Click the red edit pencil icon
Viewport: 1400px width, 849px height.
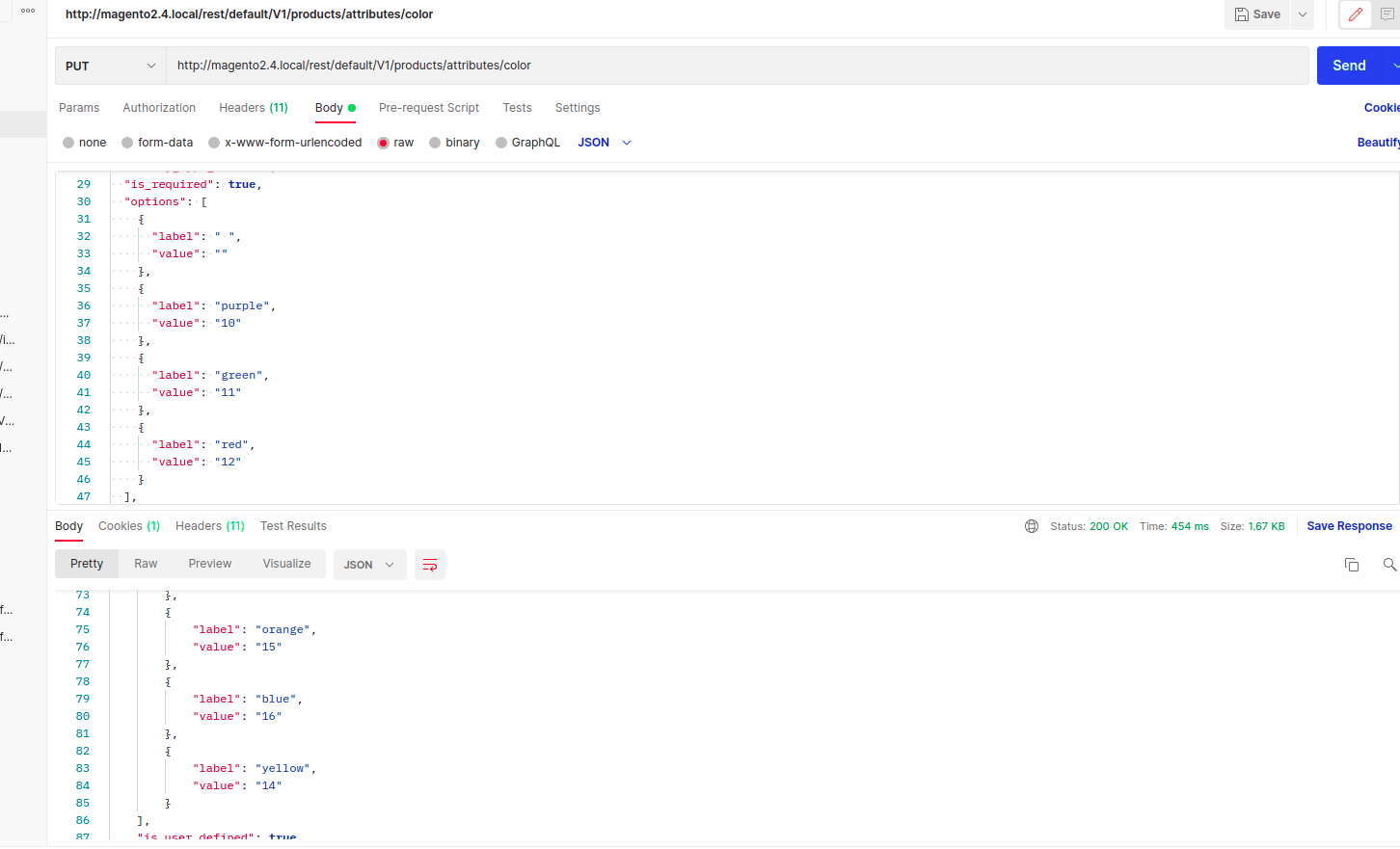pyautogui.click(x=1355, y=14)
